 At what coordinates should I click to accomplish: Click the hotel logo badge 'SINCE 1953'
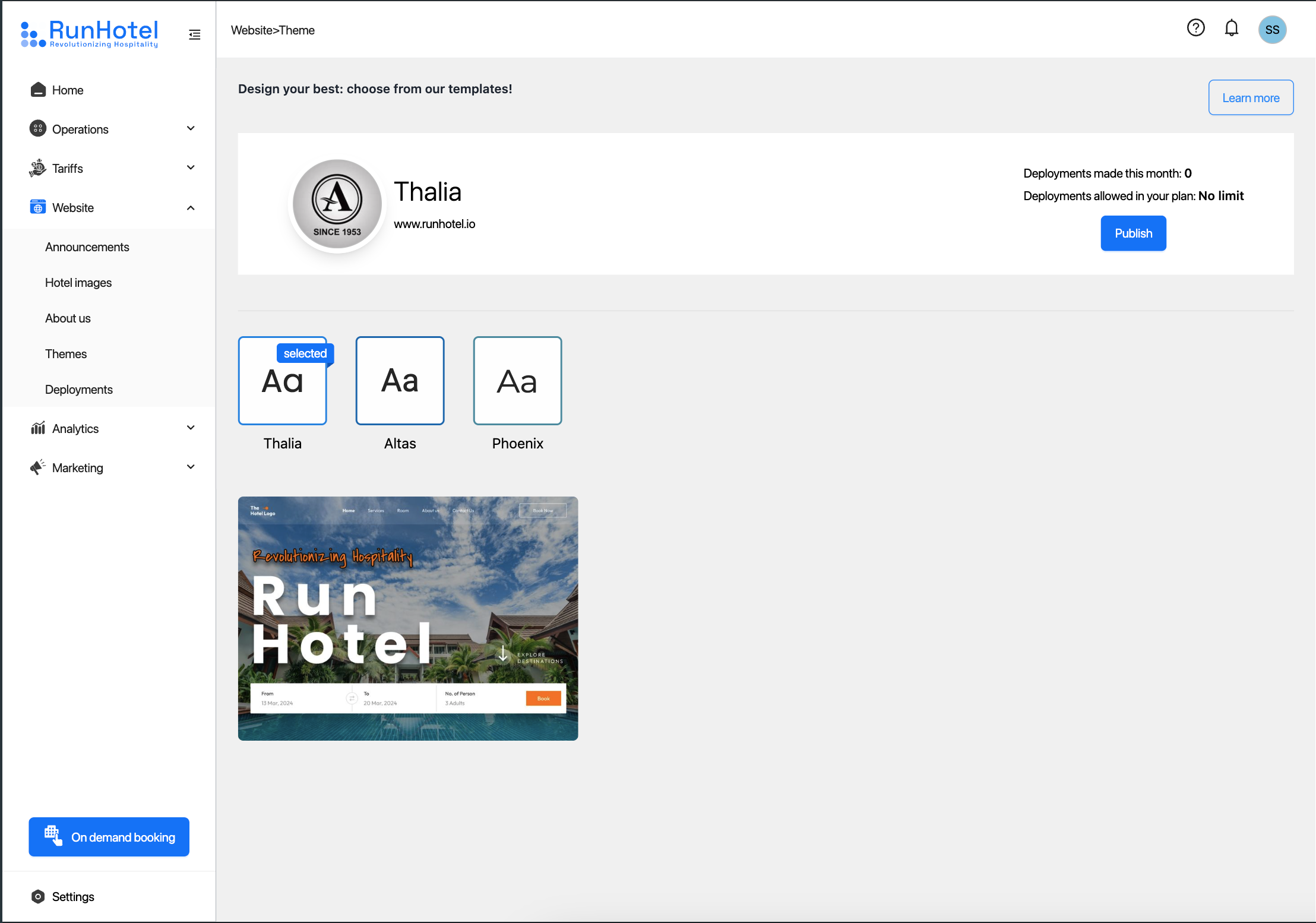tap(337, 204)
